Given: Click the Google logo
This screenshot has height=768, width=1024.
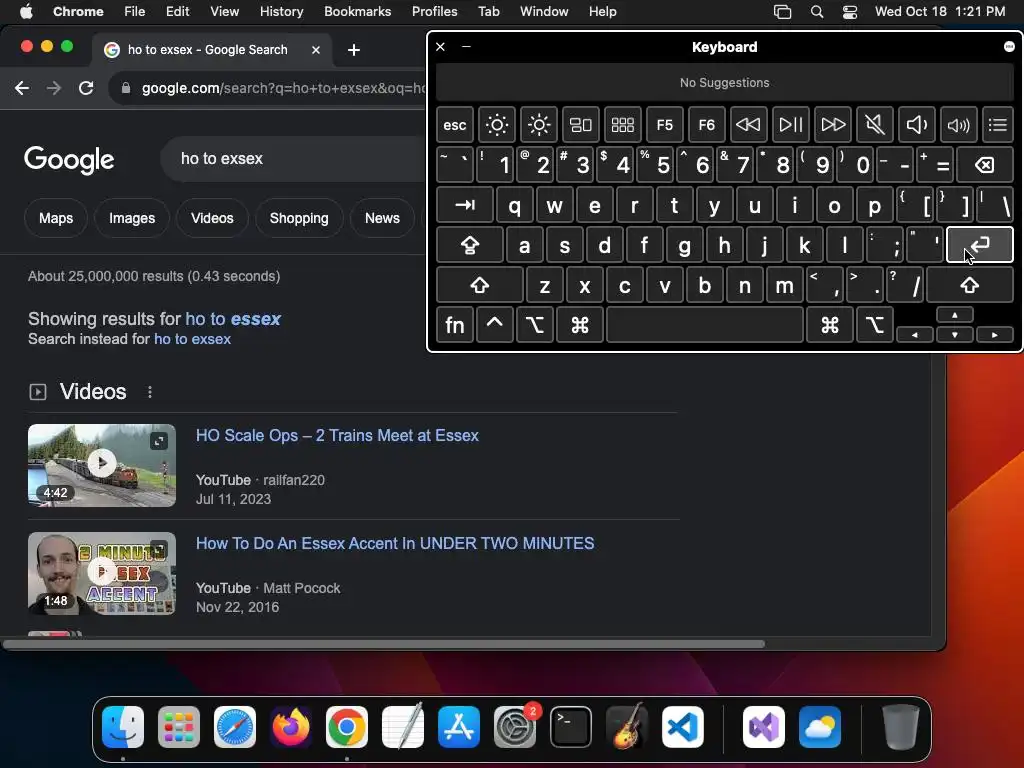Looking at the screenshot, I should tap(69, 160).
